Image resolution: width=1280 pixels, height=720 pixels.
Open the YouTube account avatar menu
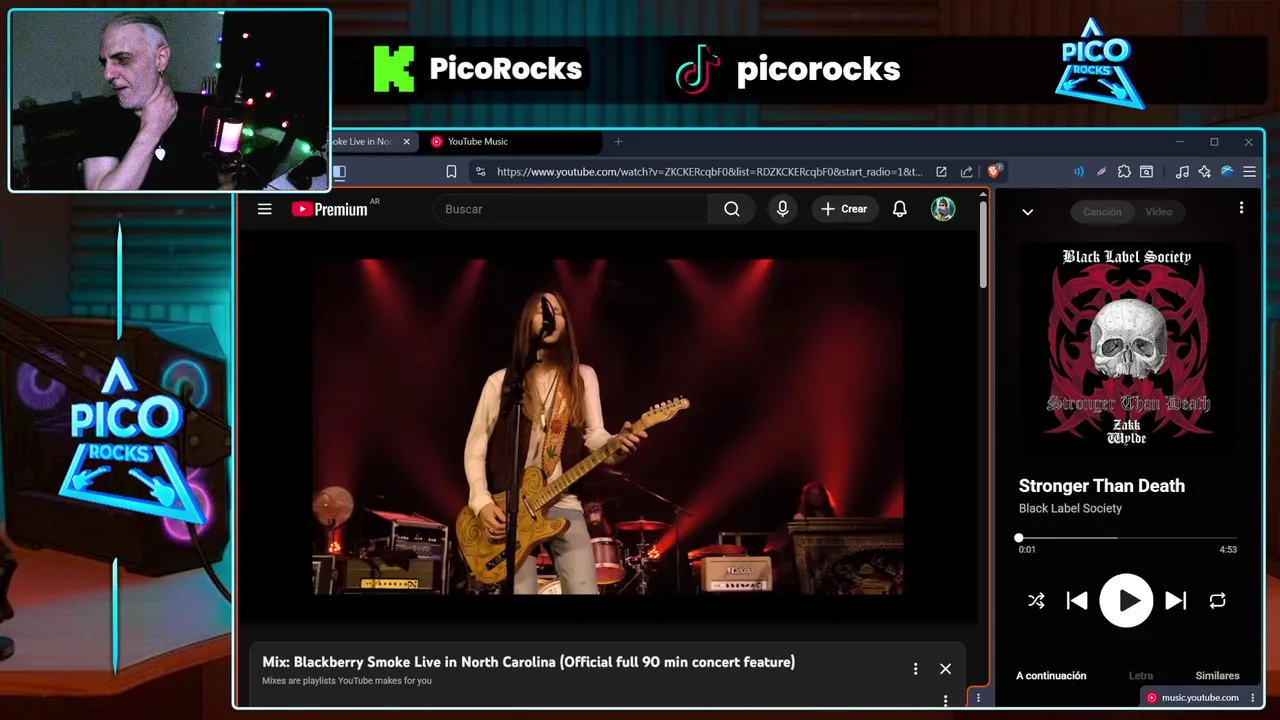click(943, 209)
